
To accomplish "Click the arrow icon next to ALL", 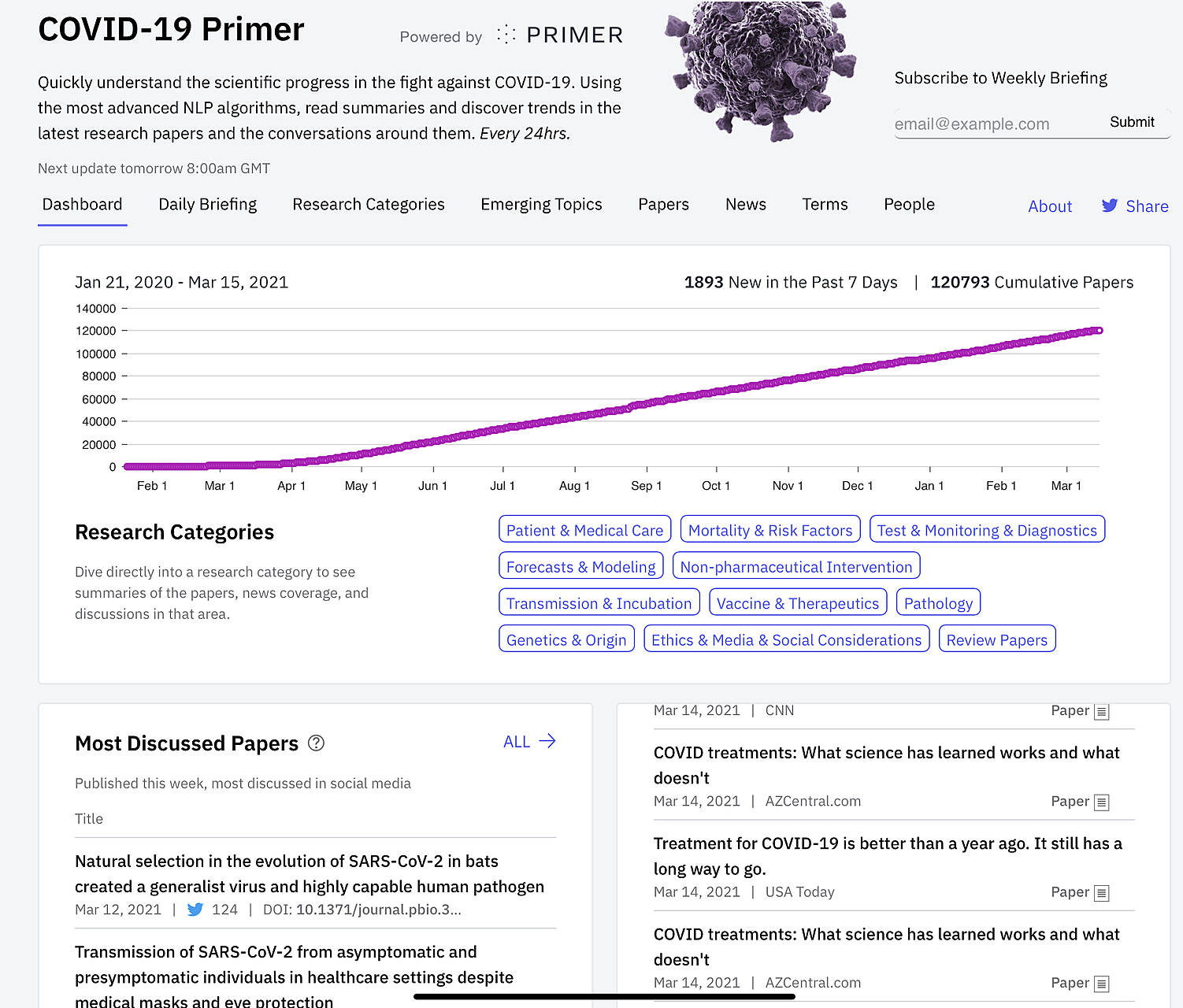I will click(547, 741).
